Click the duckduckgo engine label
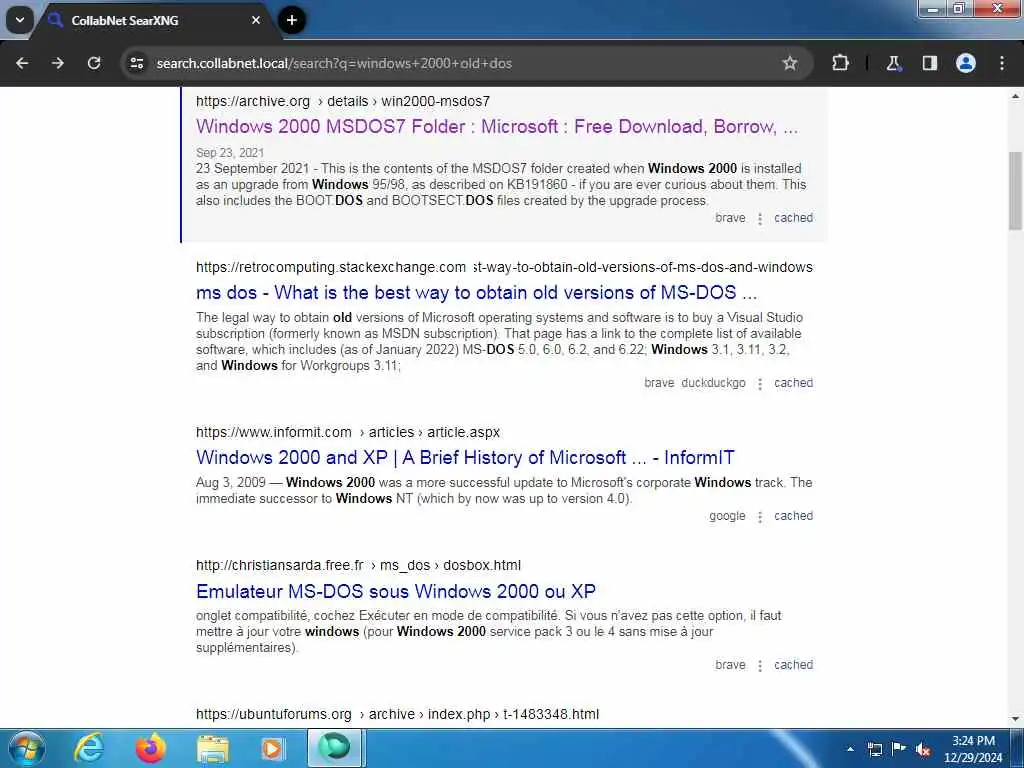This screenshot has height=768, width=1024. (x=713, y=383)
